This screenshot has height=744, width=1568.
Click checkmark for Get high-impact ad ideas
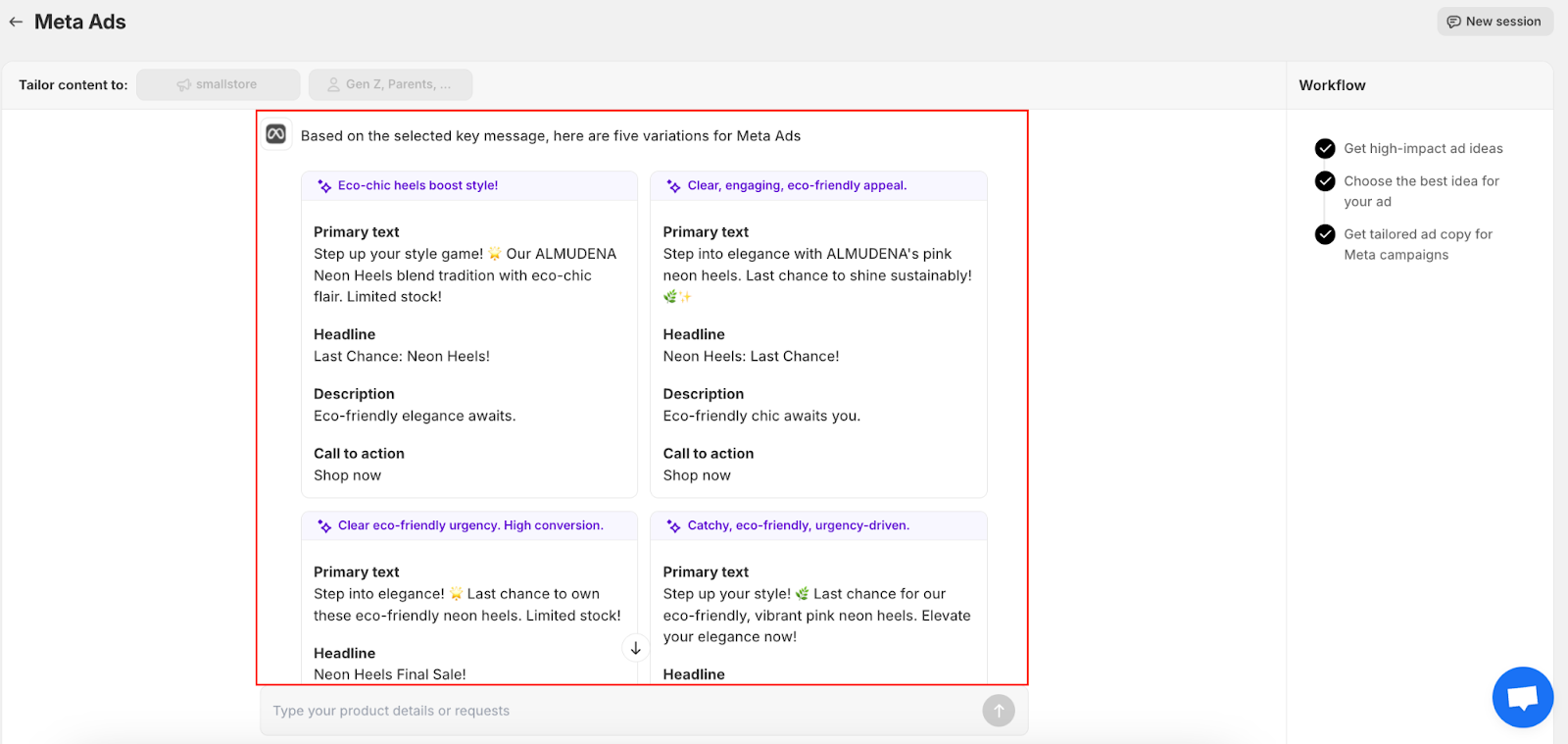pyautogui.click(x=1325, y=148)
